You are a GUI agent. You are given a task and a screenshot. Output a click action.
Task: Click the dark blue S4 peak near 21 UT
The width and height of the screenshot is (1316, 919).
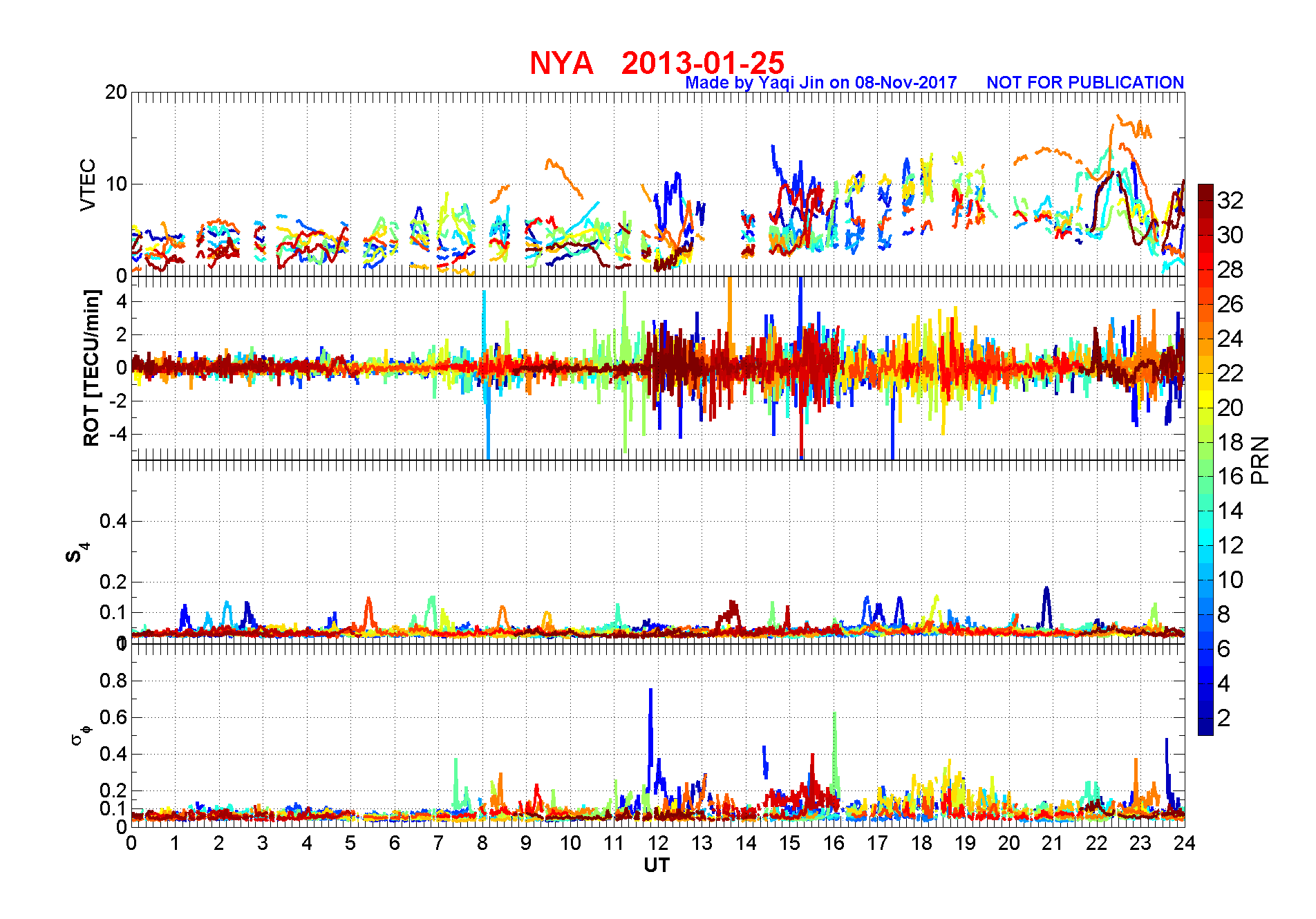click(1046, 607)
